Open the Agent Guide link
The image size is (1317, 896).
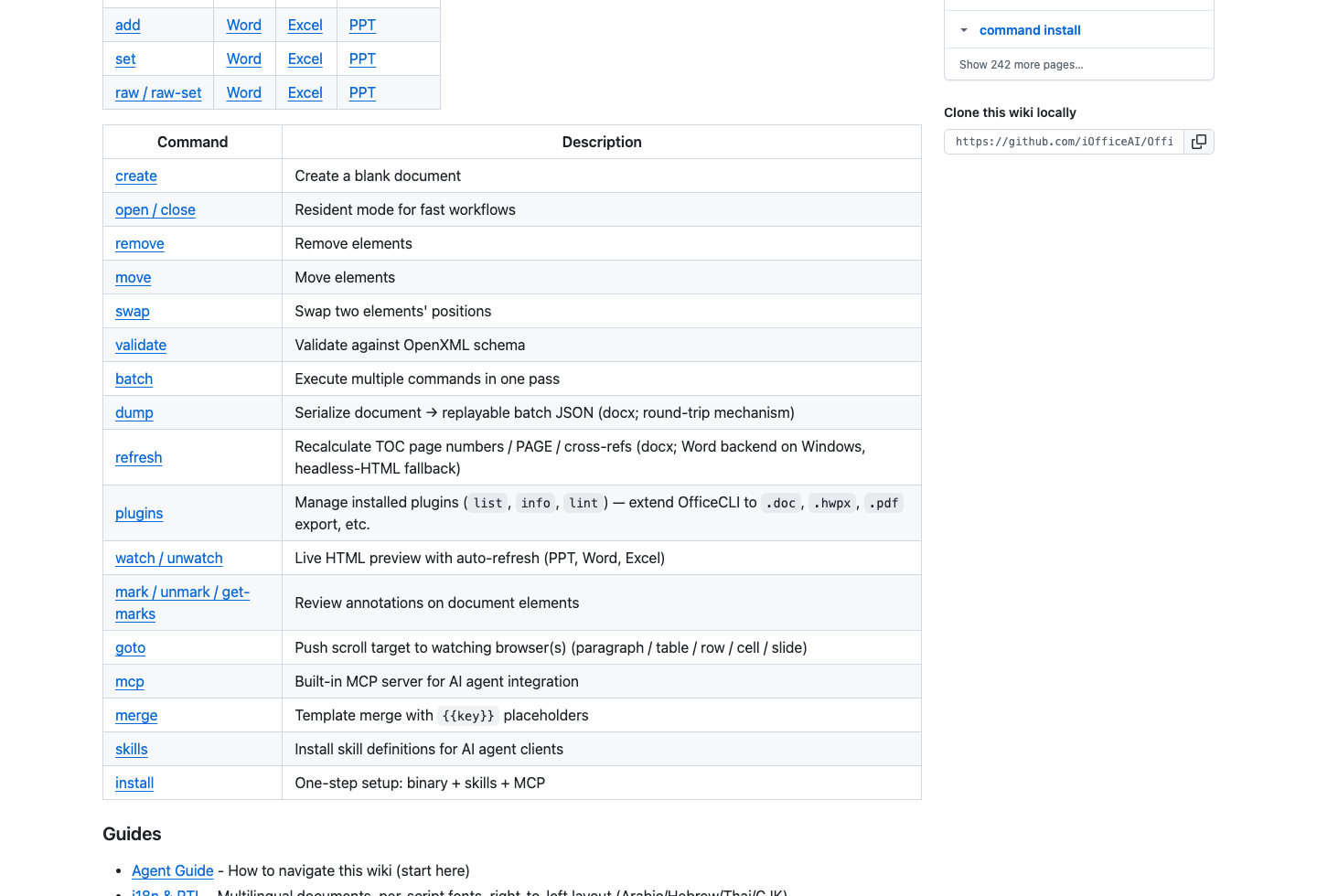(173, 871)
